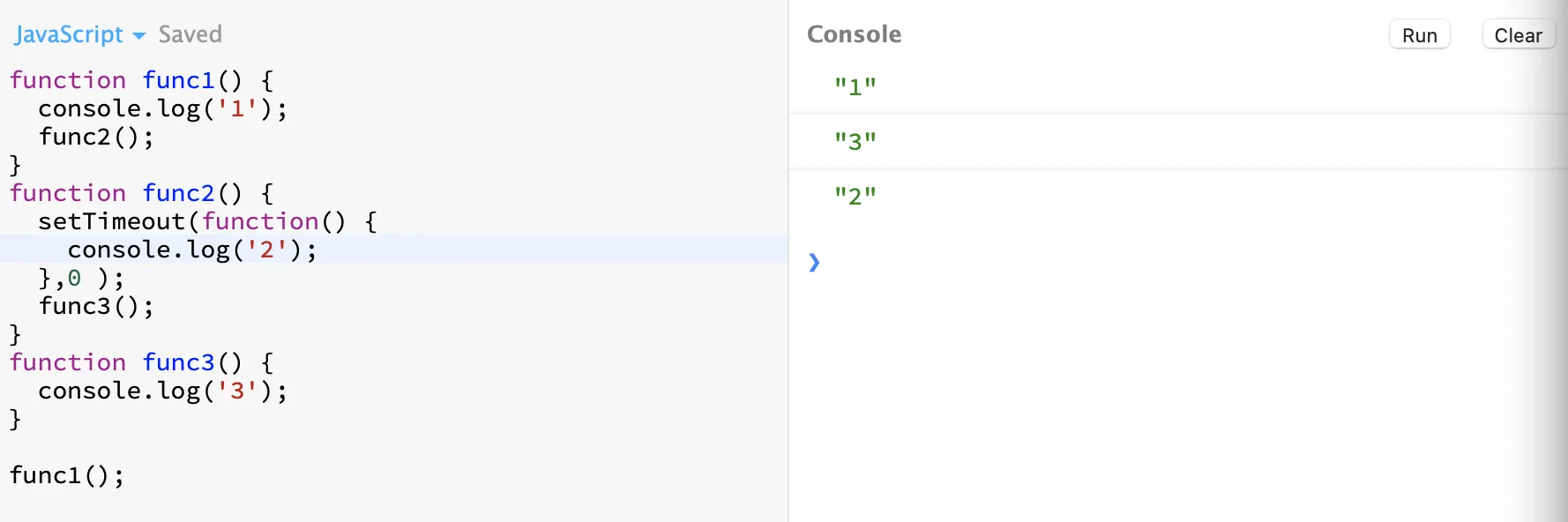Place cursor on final func1(); call
The image size is (1568, 522).
click(x=66, y=475)
